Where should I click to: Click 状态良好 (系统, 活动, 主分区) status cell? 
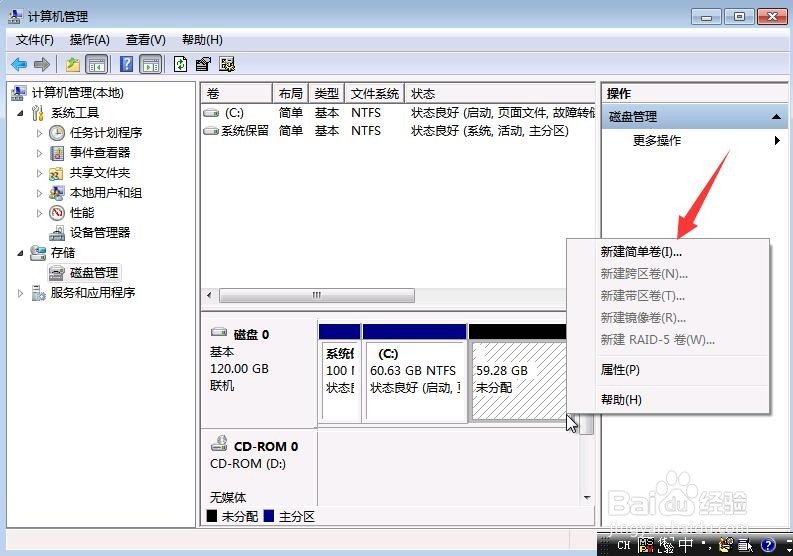point(490,131)
